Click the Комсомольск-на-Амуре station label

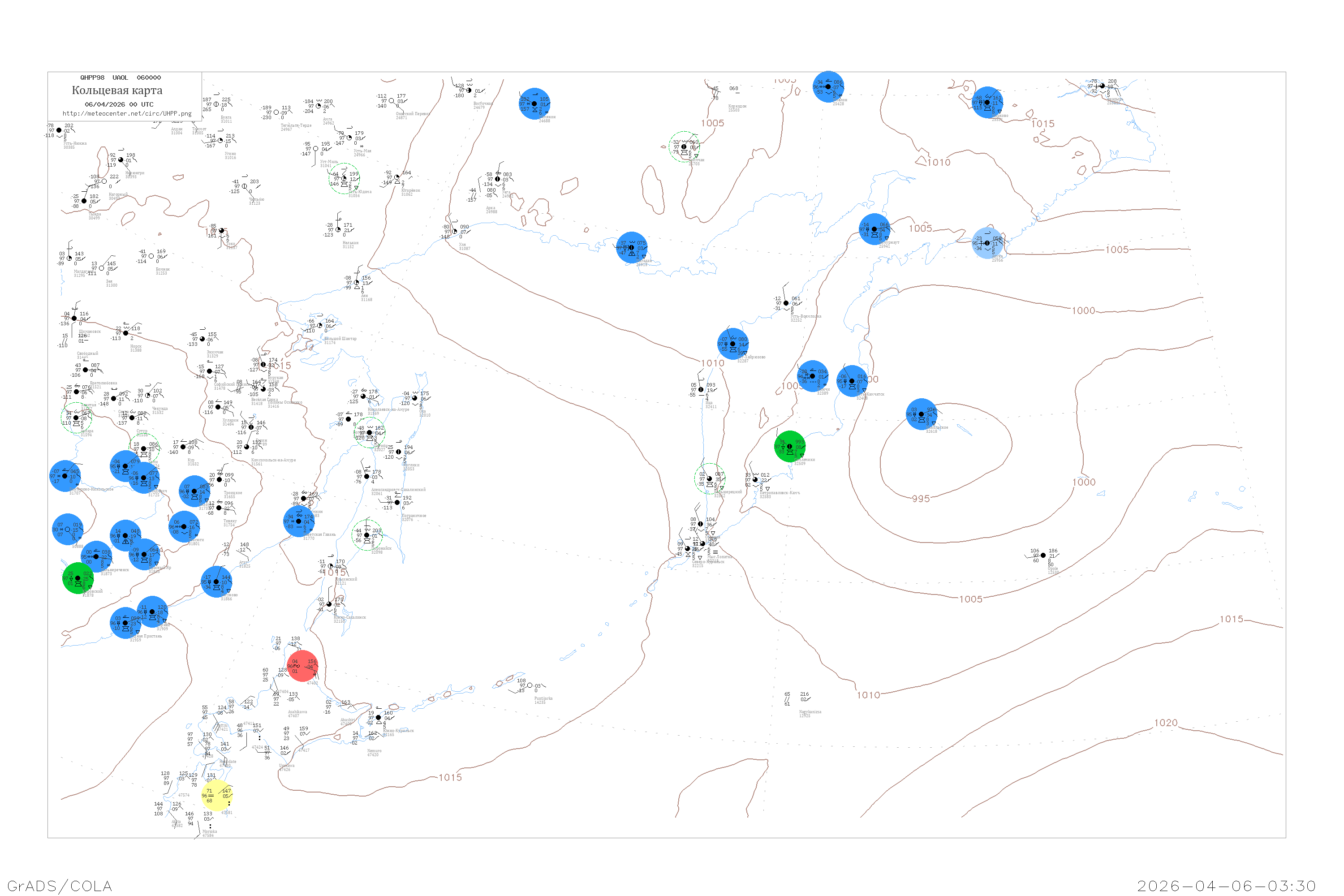pyautogui.click(x=274, y=460)
